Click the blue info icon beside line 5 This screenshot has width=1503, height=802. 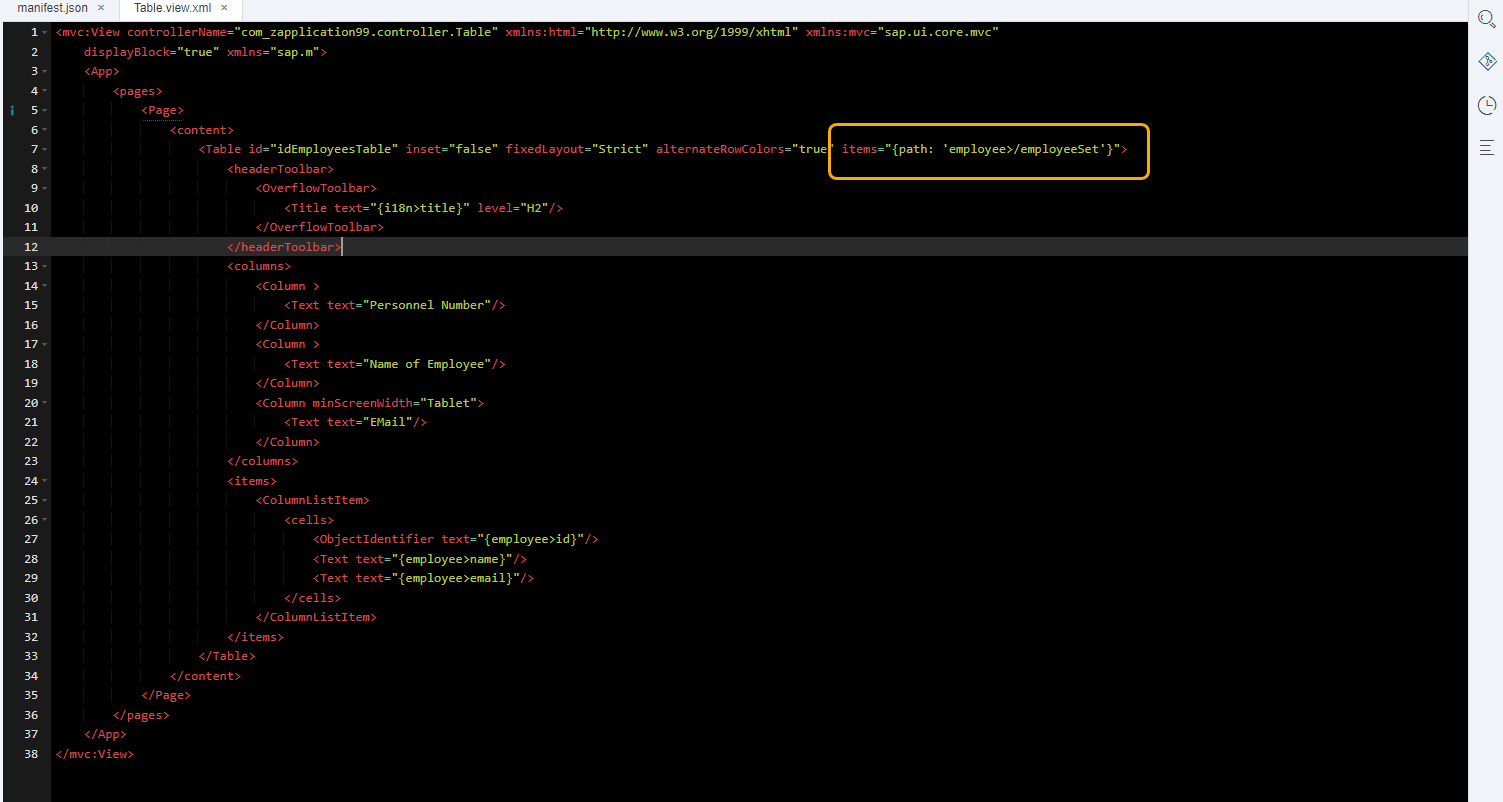[x=11, y=110]
